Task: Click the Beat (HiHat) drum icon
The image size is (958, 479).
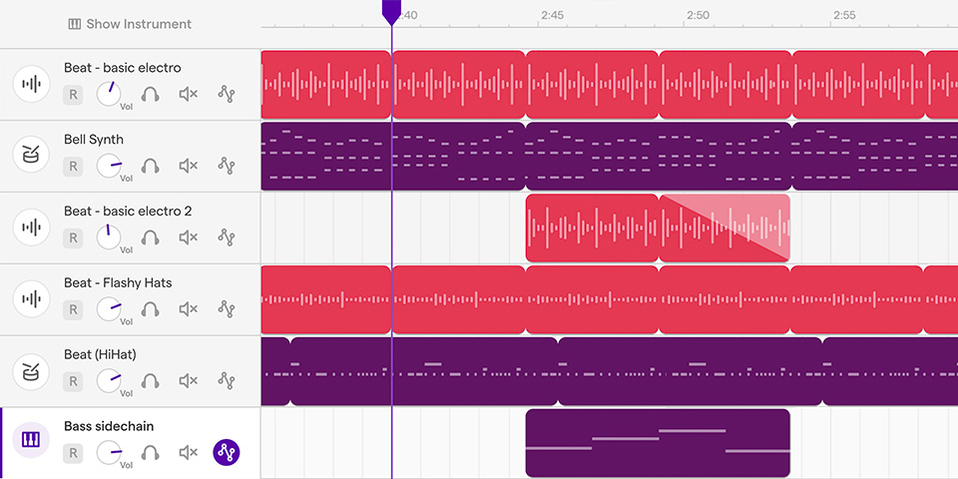Action: (32, 370)
